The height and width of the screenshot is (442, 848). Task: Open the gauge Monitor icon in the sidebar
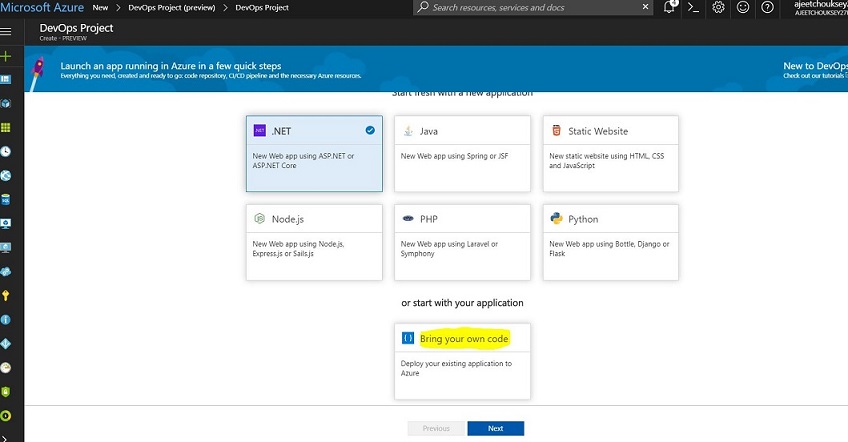5,368
